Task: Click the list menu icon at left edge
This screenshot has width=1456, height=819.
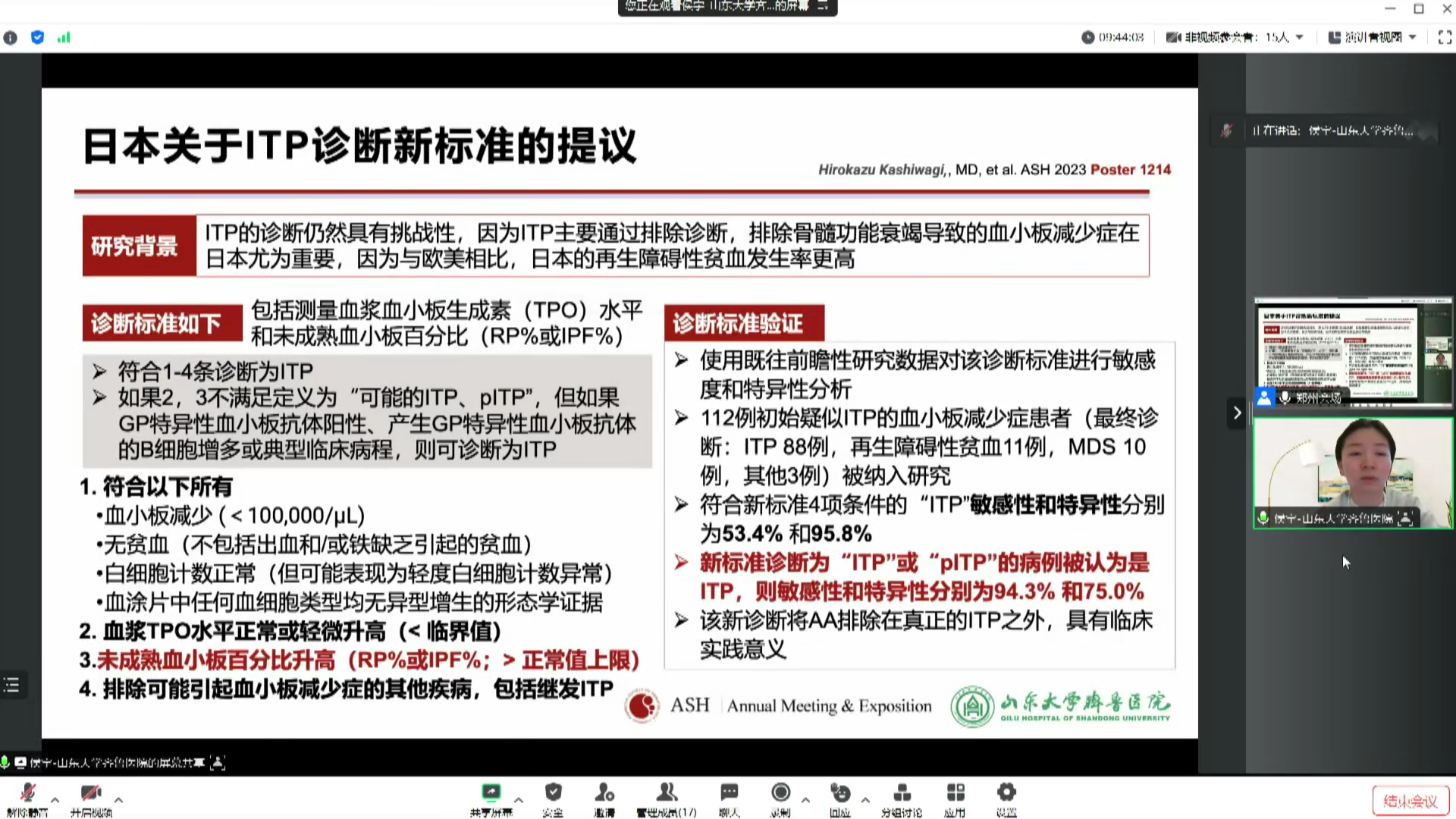Action: 11,686
